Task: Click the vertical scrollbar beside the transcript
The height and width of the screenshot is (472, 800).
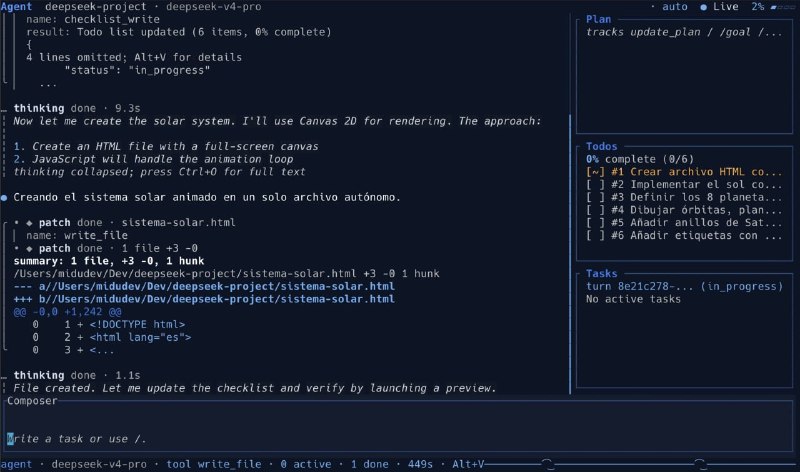Action: (x=570, y=255)
